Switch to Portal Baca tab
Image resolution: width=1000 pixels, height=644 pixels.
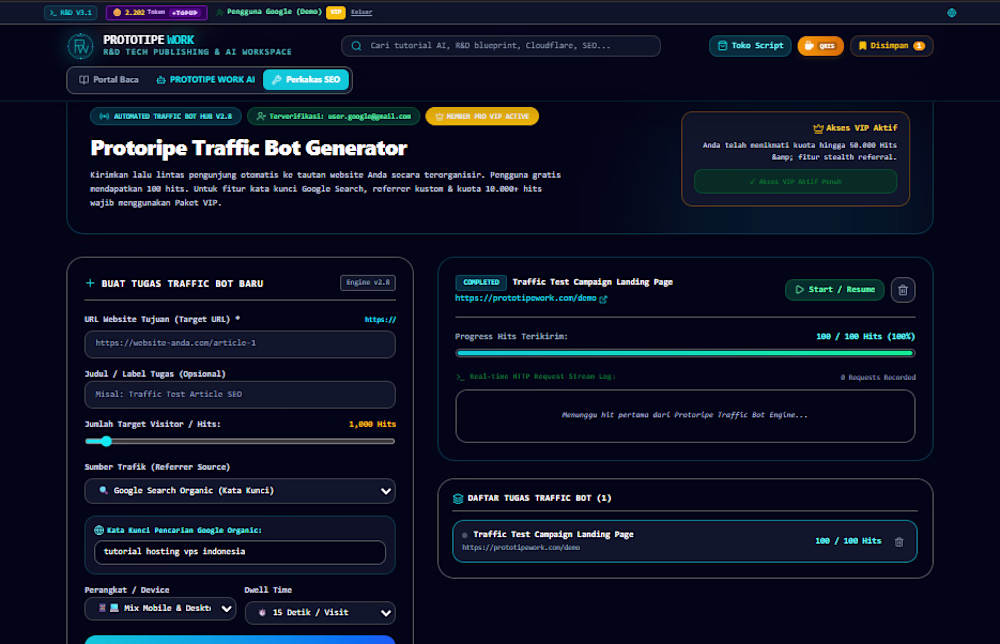coord(108,80)
